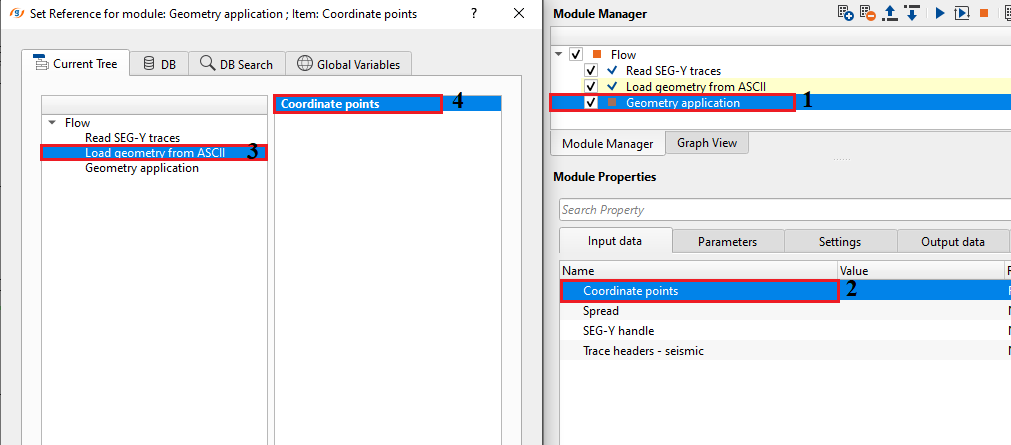Stop execution with the orange square

pos(984,14)
